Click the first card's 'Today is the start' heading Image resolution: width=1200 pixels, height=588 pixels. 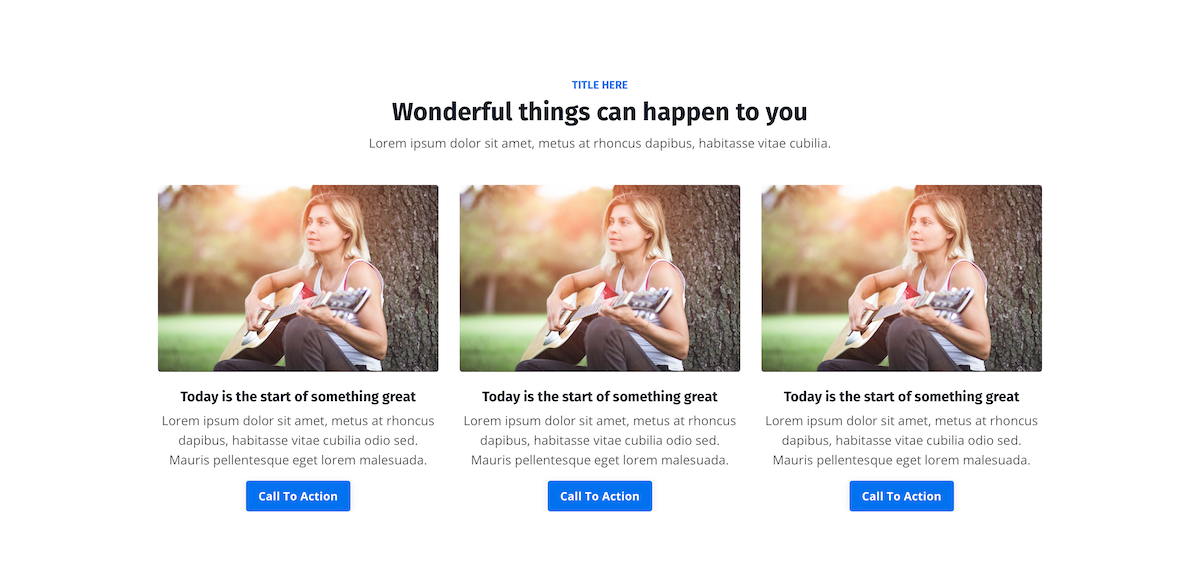(298, 397)
